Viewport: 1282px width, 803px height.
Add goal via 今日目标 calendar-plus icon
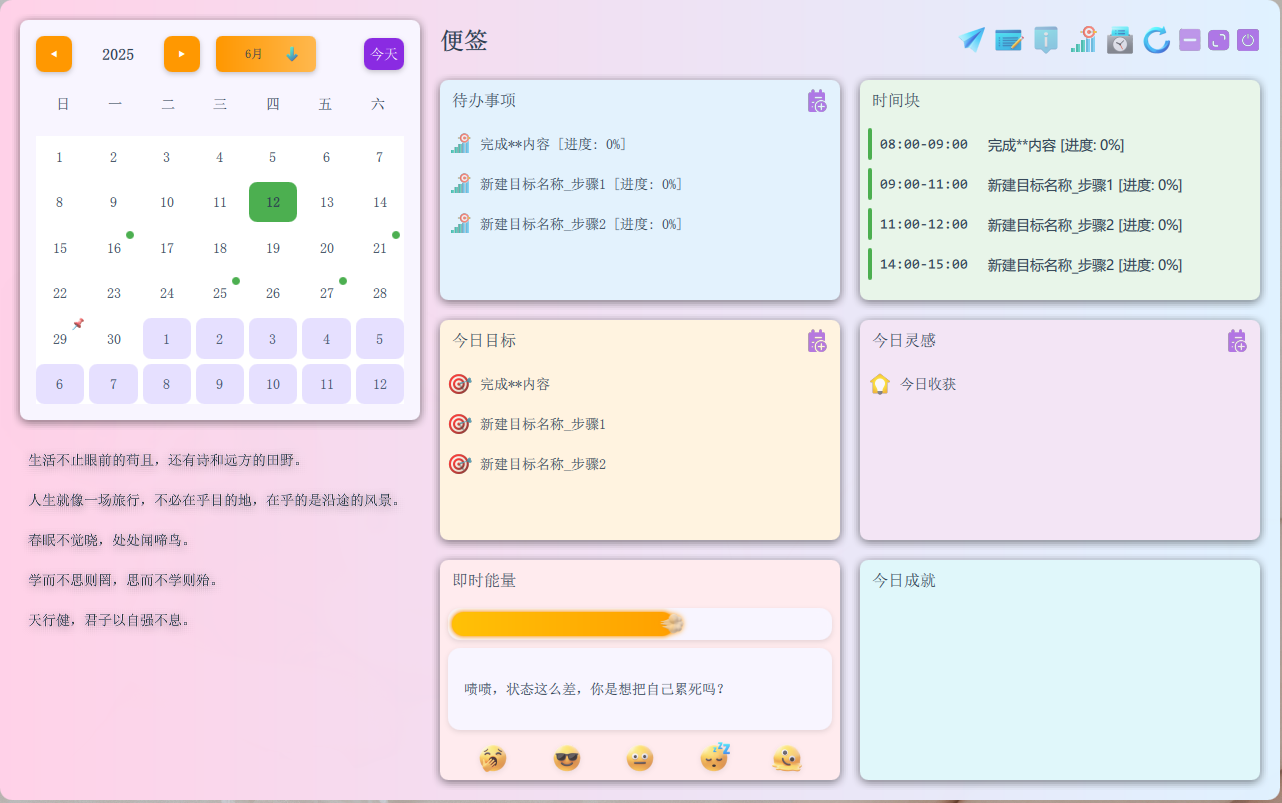pyautogui.click(x=817, y=339)
